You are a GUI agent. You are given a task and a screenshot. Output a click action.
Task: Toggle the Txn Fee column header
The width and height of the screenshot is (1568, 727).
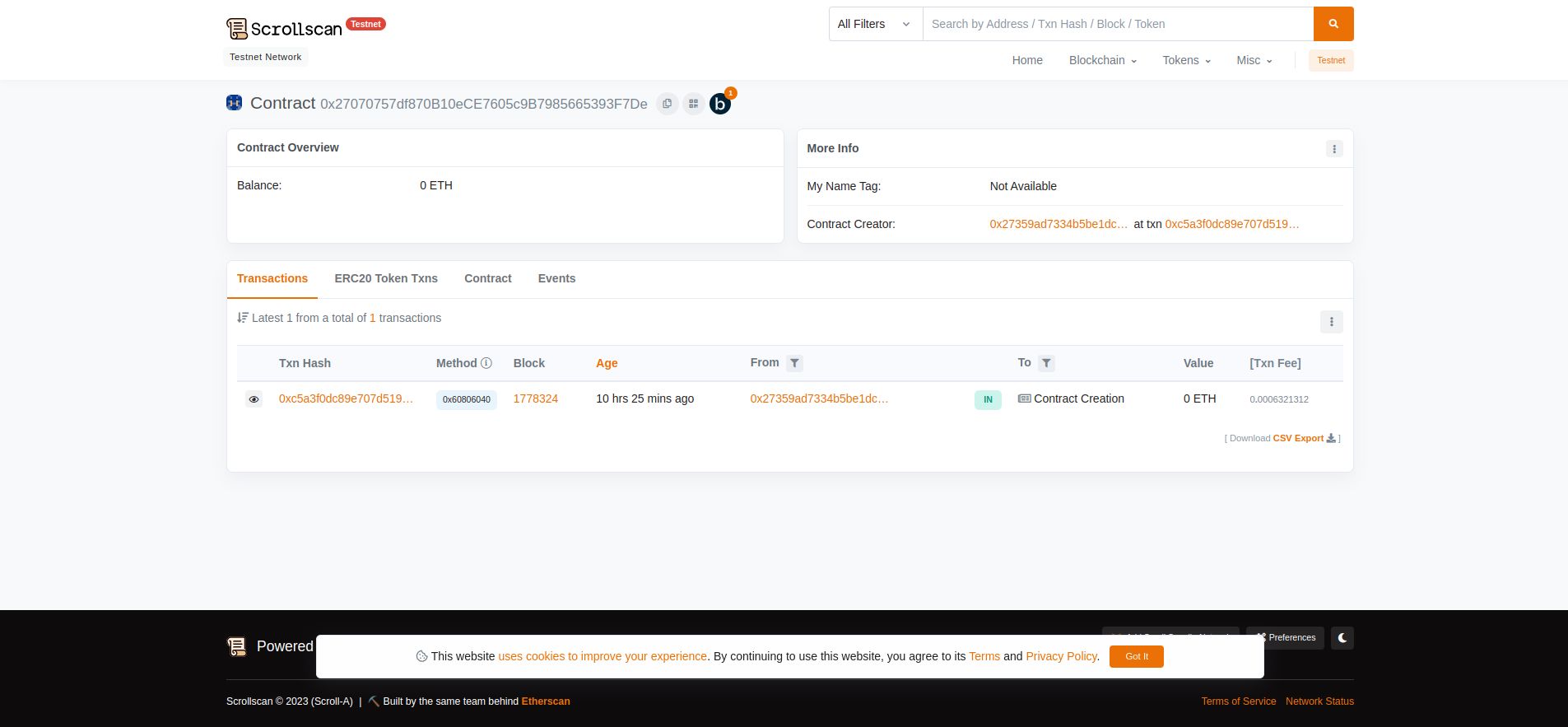click(1275, 363)
